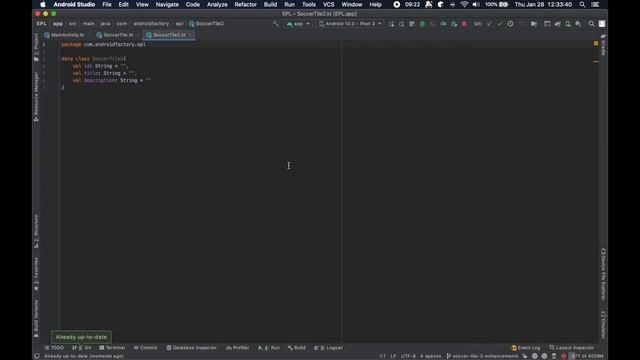Open the Navigate menu
Image resolution: width=640 pixels, height=360 pixels.
167,4
